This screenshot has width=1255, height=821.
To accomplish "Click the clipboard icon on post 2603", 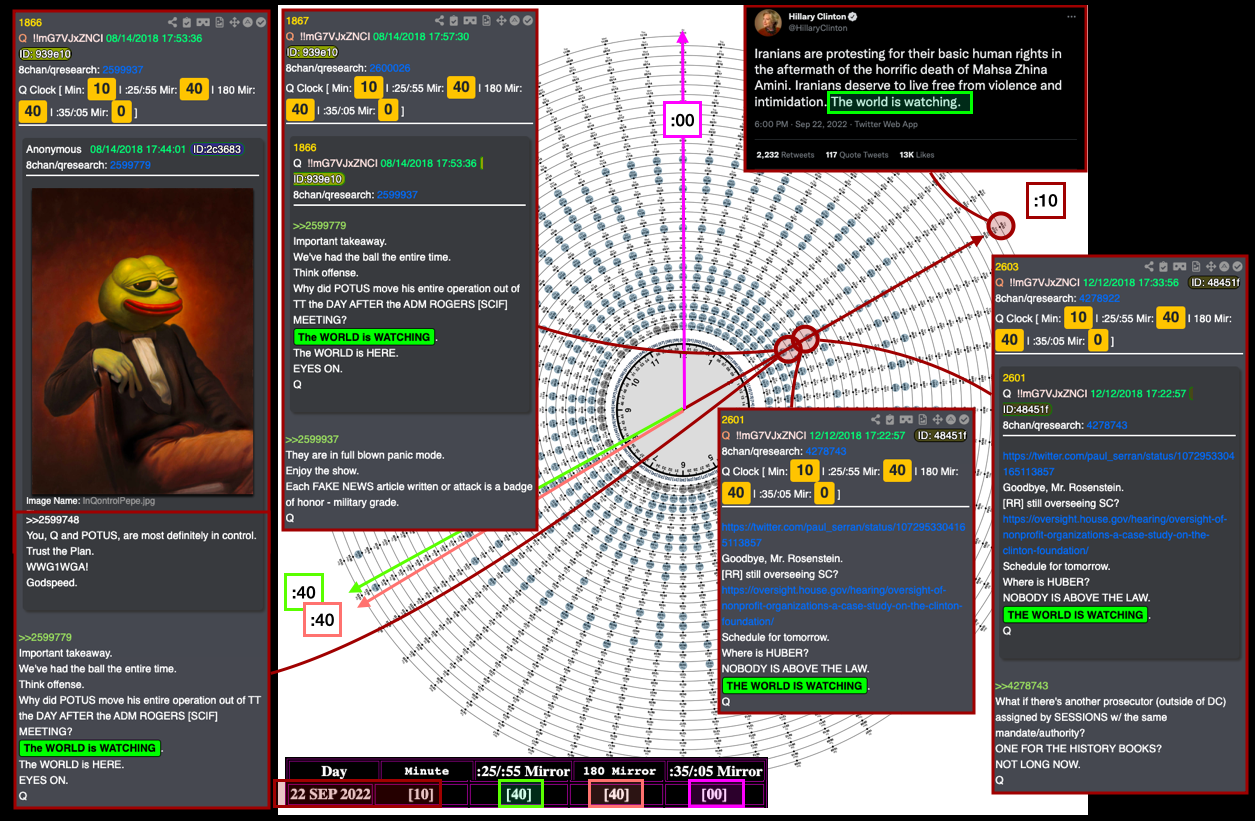I will 1164,267.
